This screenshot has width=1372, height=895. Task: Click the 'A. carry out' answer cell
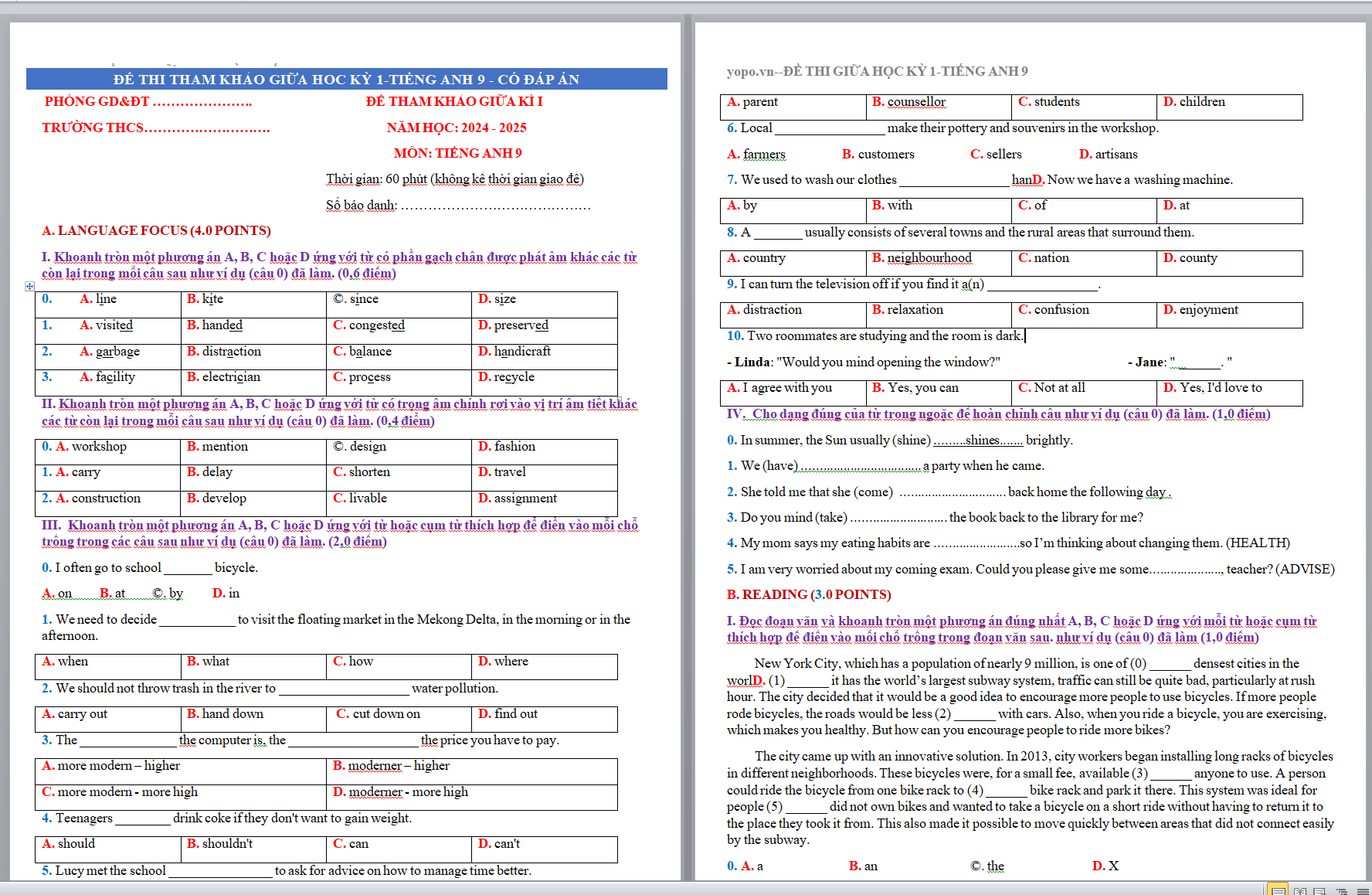tap(108, 720)
